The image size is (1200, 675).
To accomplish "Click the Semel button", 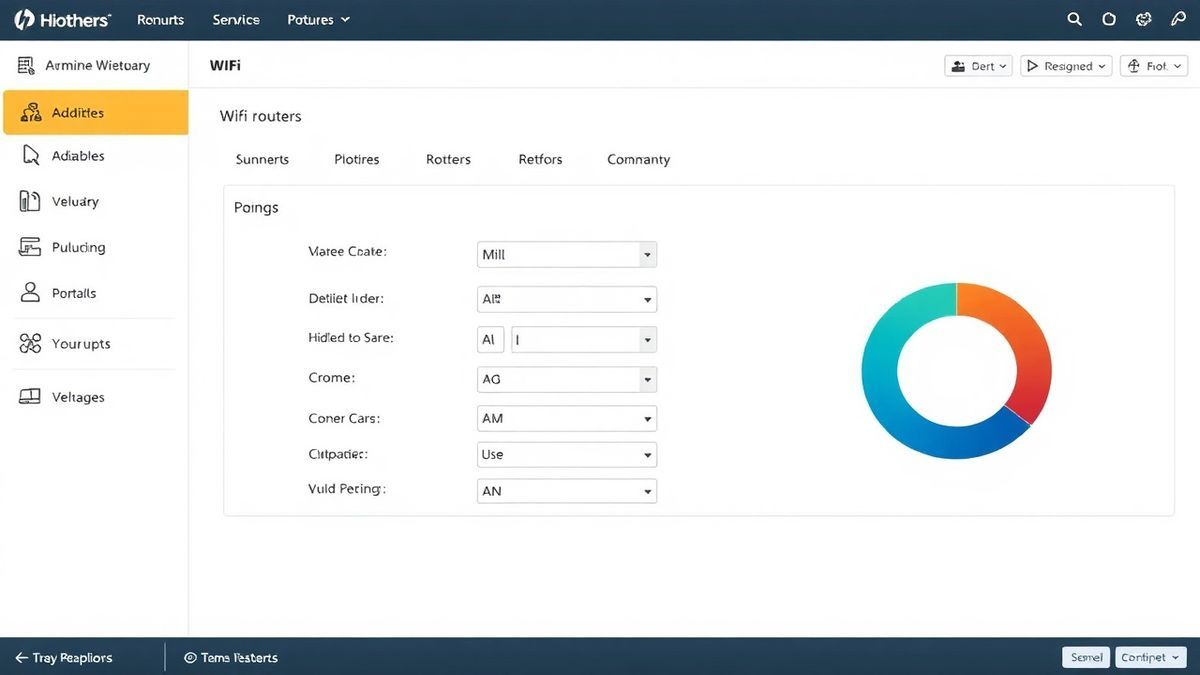I will pyautogui.click(x=1086, y=657).
